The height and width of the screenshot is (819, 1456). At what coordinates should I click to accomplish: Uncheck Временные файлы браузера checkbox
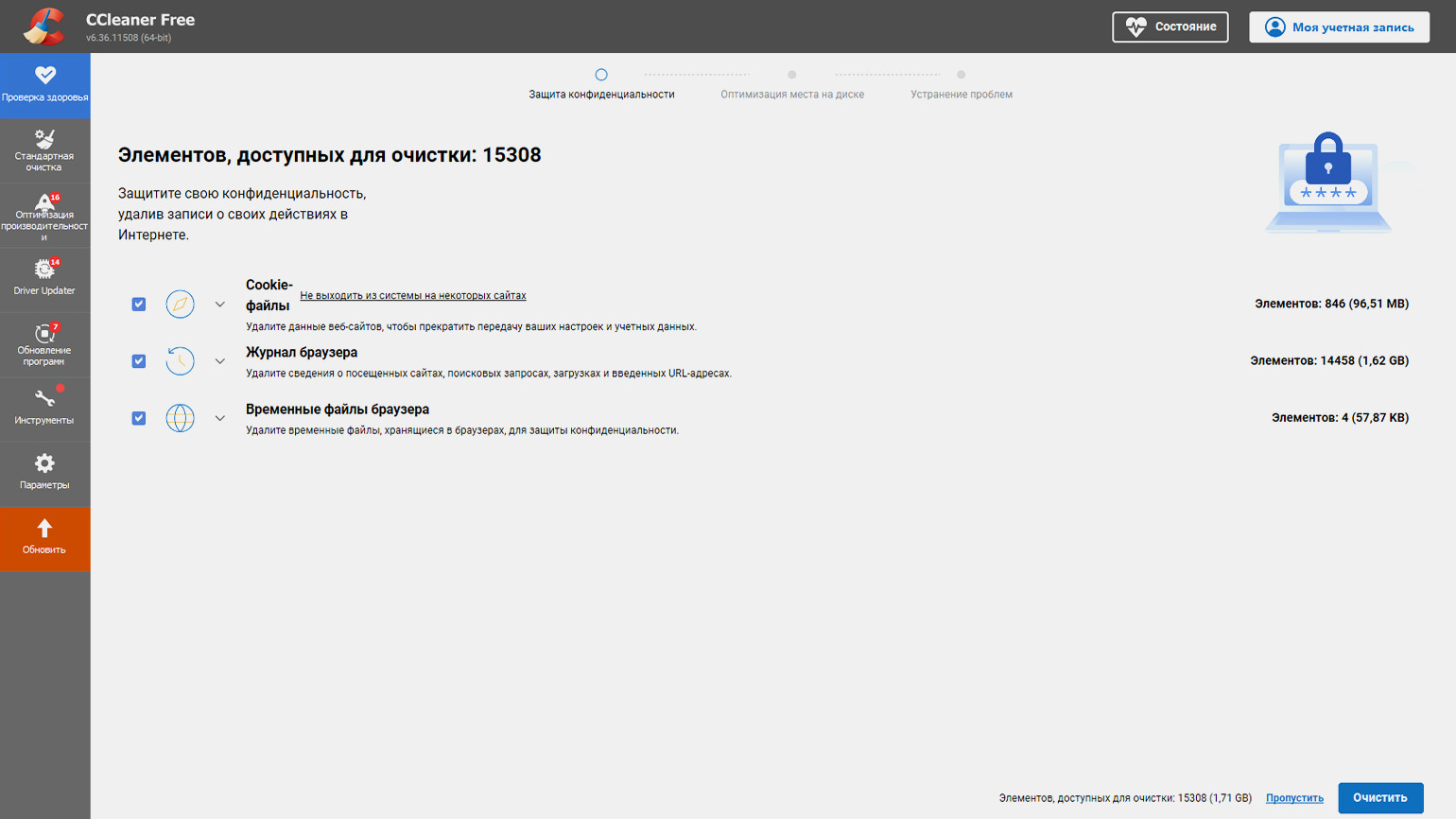pos(139,418)
